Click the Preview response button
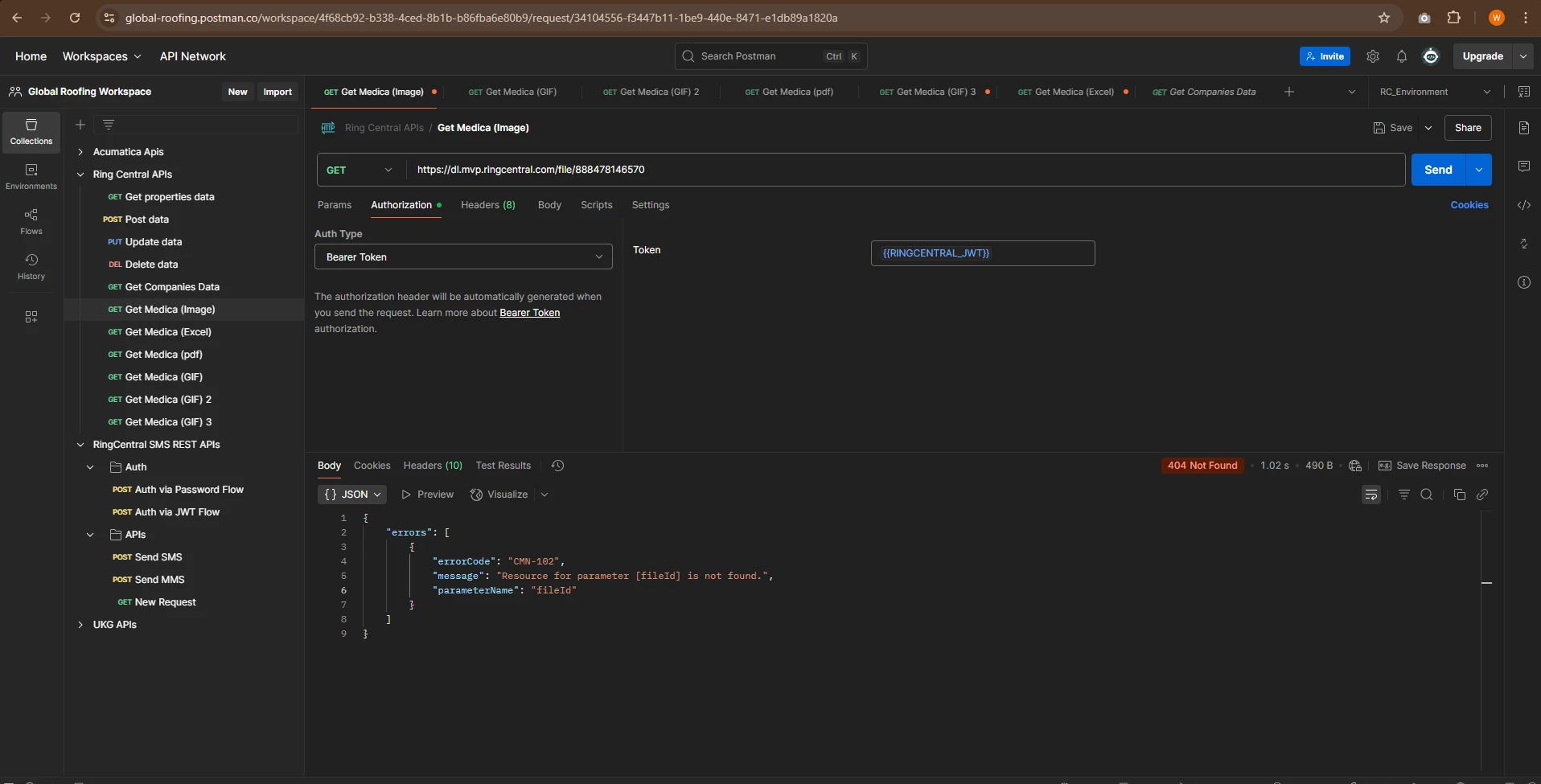The height and width of the screenshot is (784, 1541). click(428, 495)
